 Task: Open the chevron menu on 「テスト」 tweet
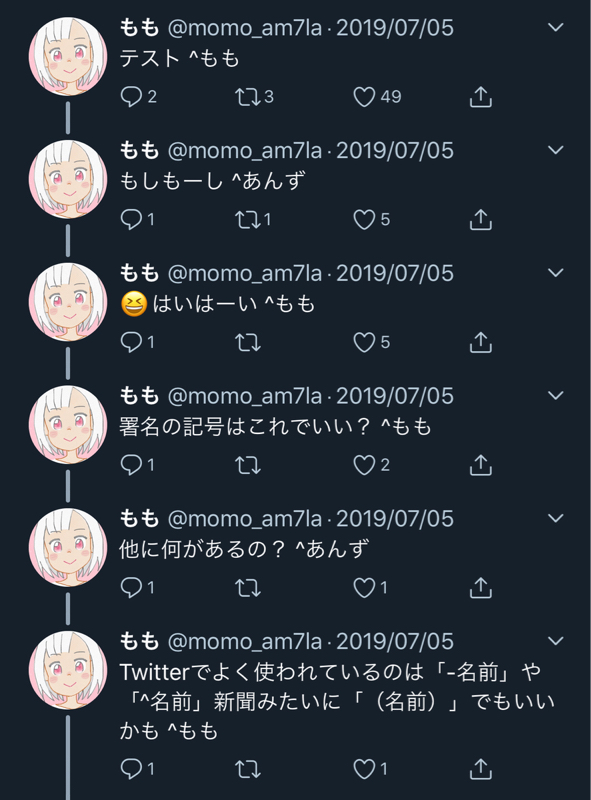pyautogui.click(x=555, y=27)
